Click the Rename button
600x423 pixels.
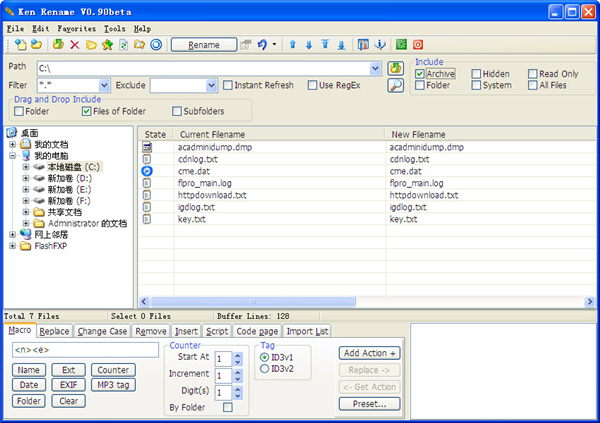[204, 46]
